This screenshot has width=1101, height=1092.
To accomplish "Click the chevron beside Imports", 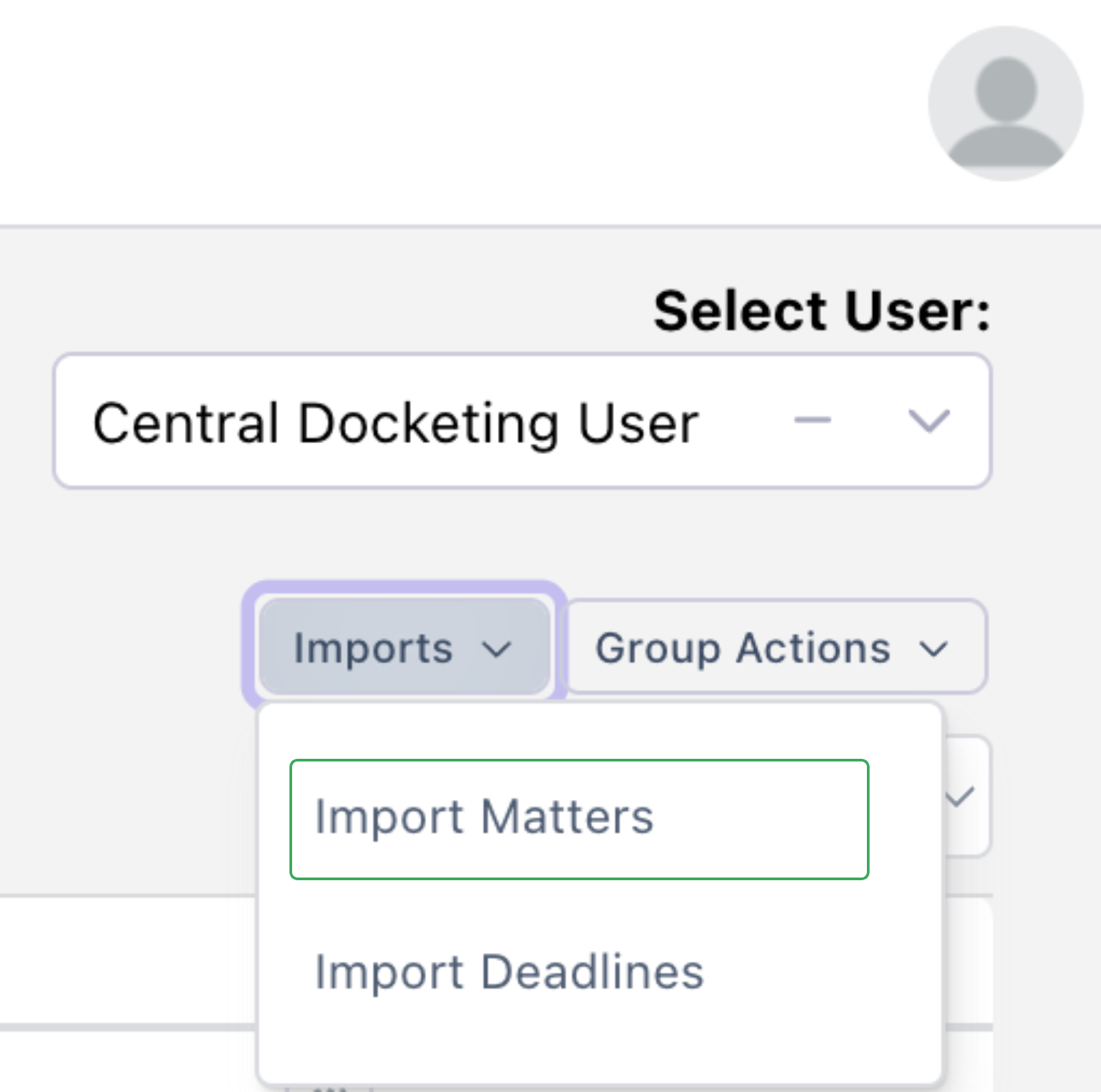I will pyautogui.click(x=497, y=650).
